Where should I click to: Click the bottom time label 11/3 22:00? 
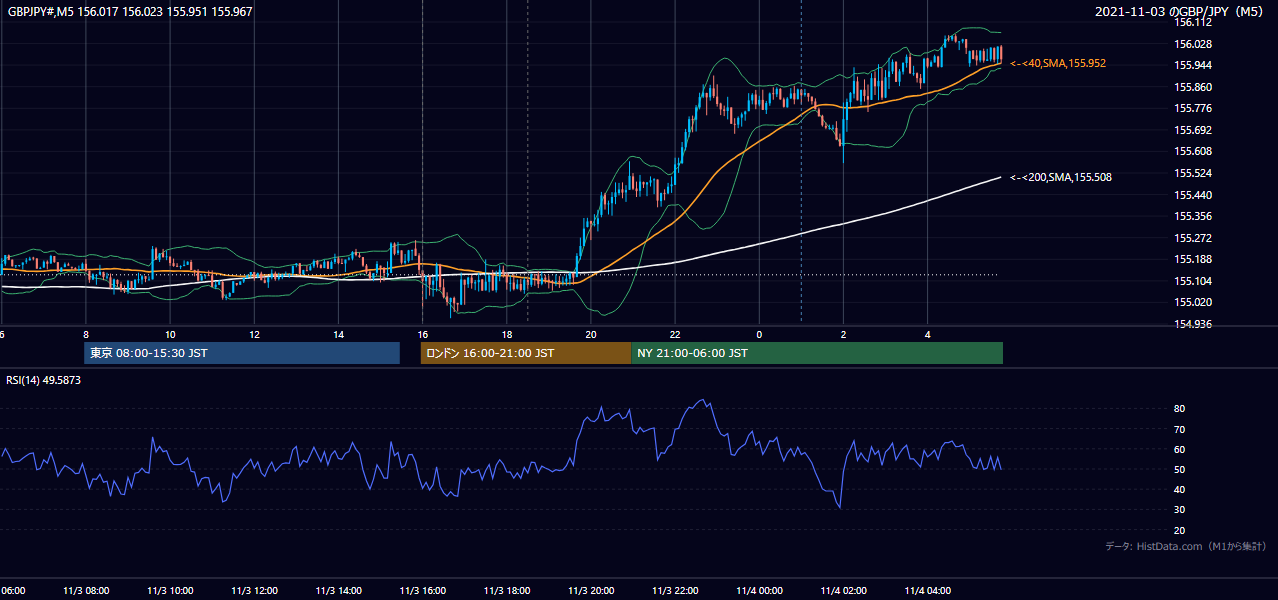tap(675, 590)
